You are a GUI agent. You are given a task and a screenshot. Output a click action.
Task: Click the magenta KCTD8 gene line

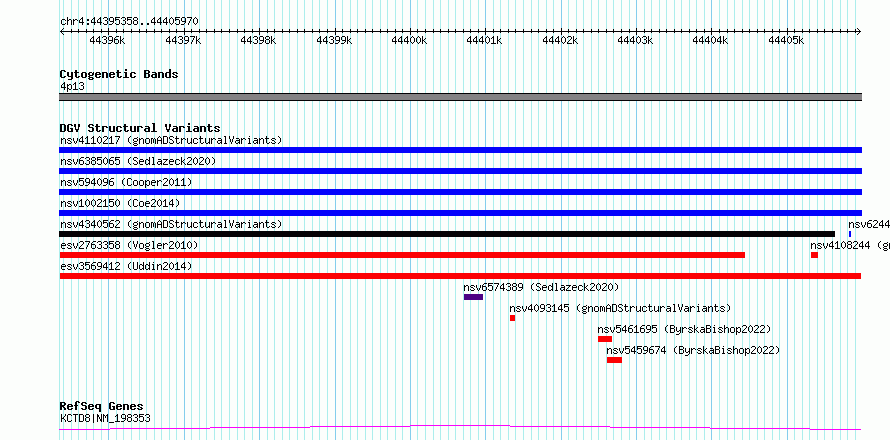pyautogui.click(x=460, y=428)
